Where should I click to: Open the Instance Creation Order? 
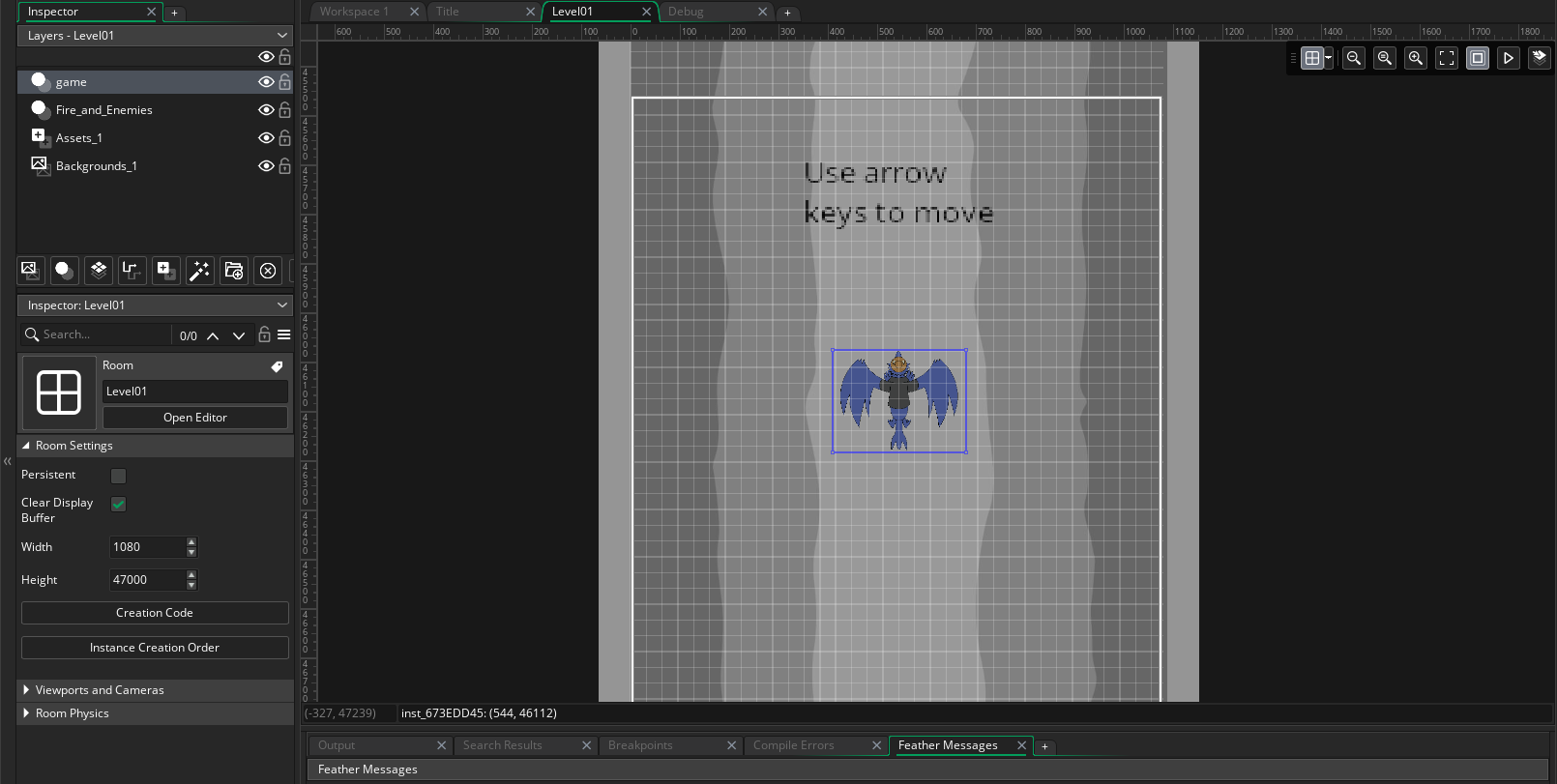[155, 648]
